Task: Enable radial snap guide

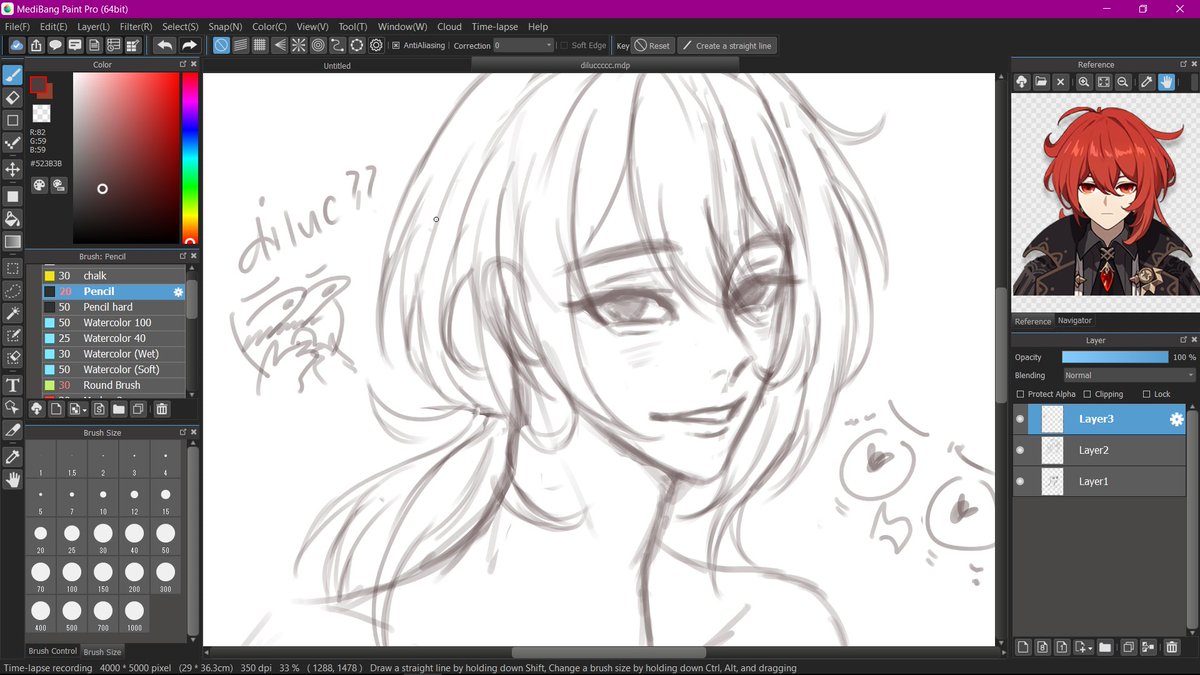Action: pyautogui.click(x=299, y=45)
